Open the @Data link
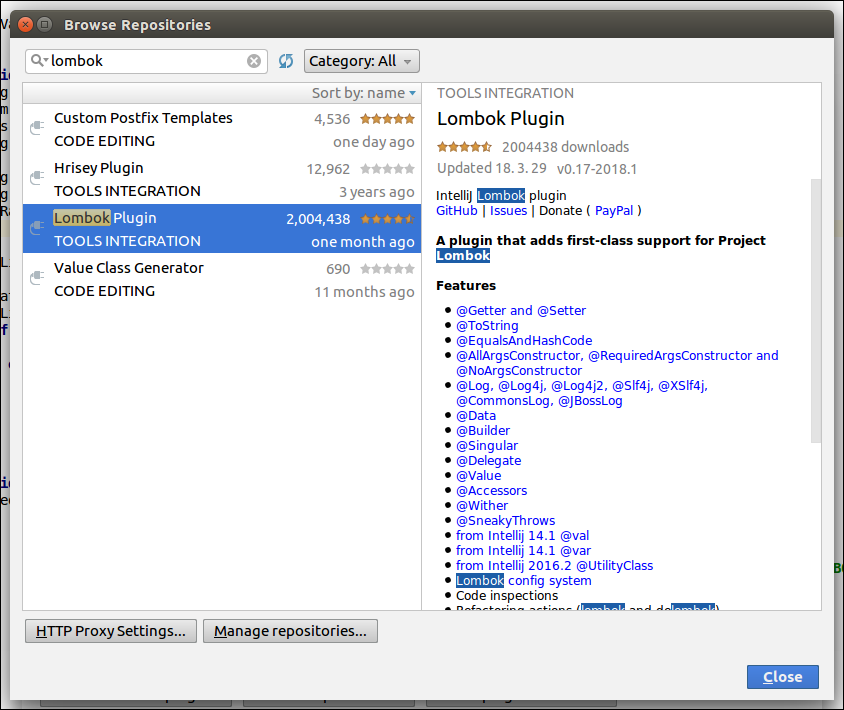The width and height of the screenshot is (844, 710). [x=476, y=416]
